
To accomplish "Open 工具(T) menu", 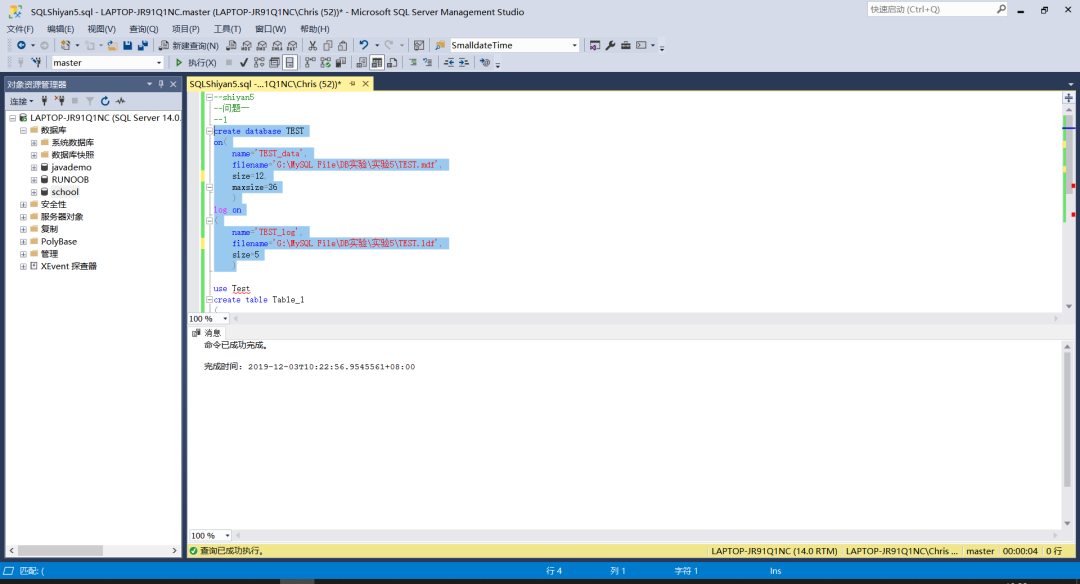I will [227, 29].
